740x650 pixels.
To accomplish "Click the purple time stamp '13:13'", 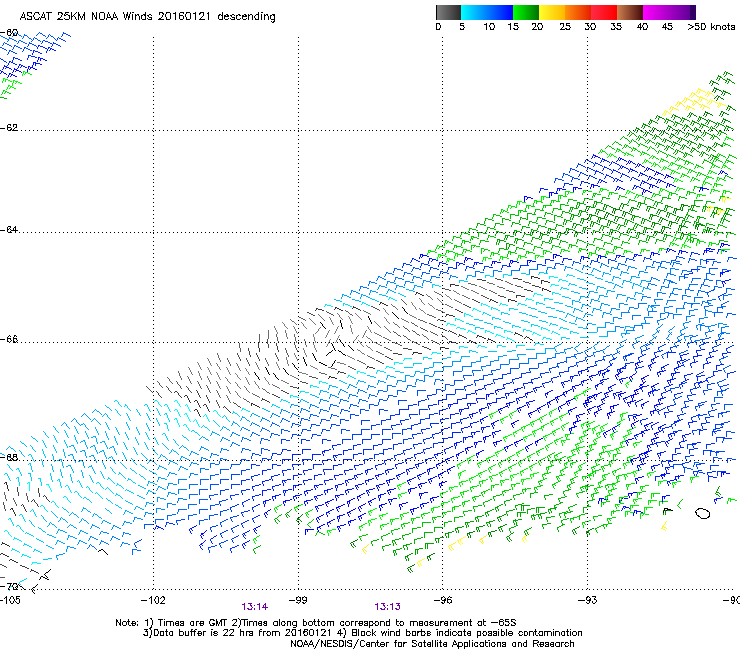I will pyautogui.click(x=387, y=607).
